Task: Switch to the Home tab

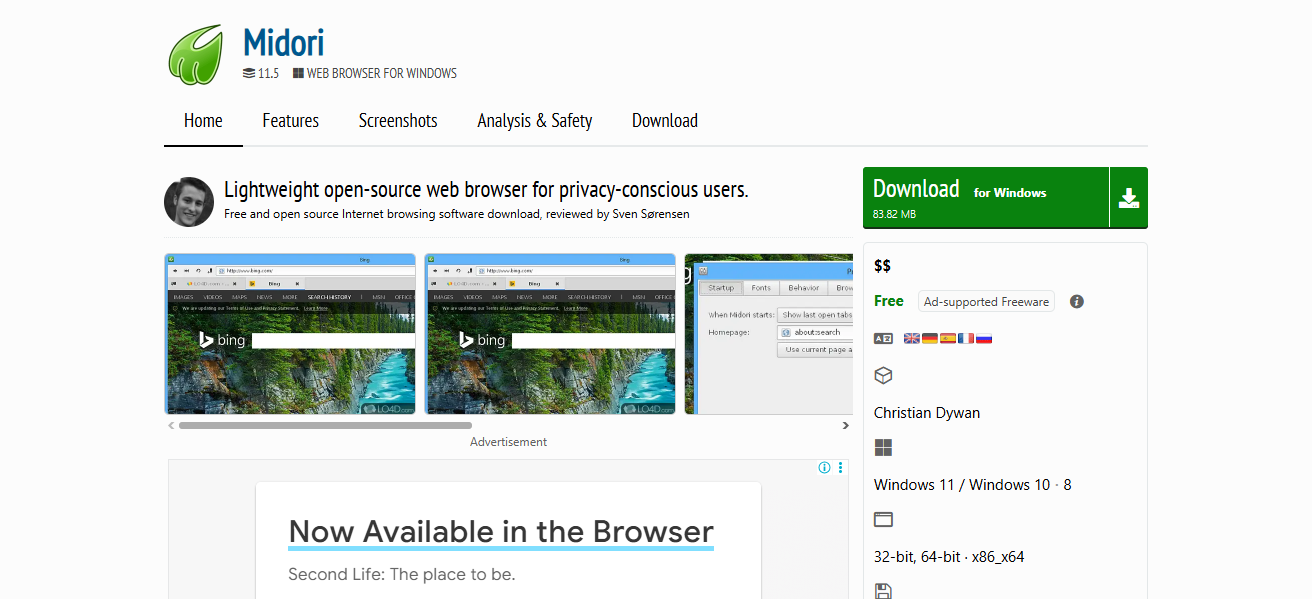Action: coord(203,121)
